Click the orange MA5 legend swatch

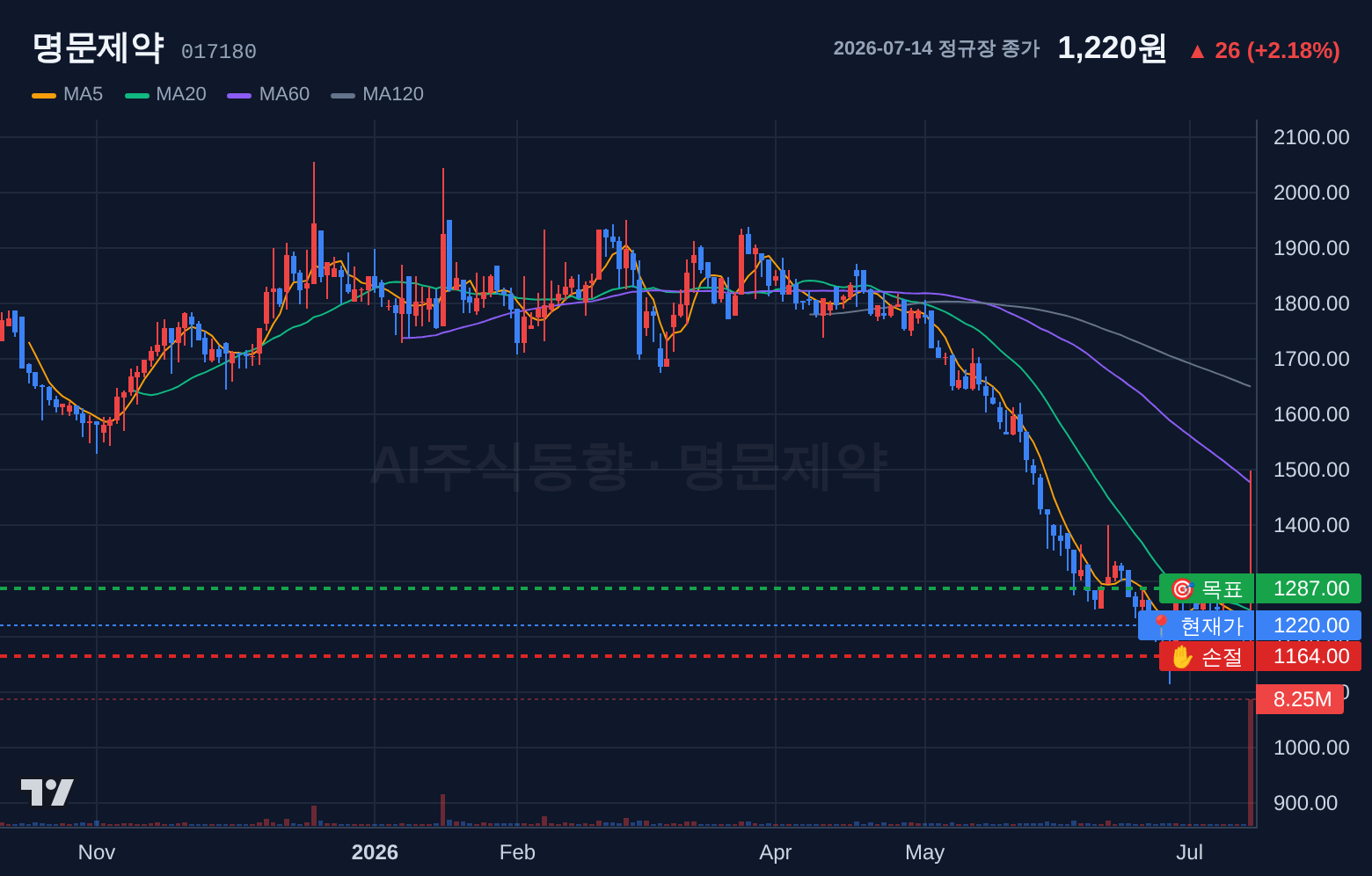[x=44, y=95]
